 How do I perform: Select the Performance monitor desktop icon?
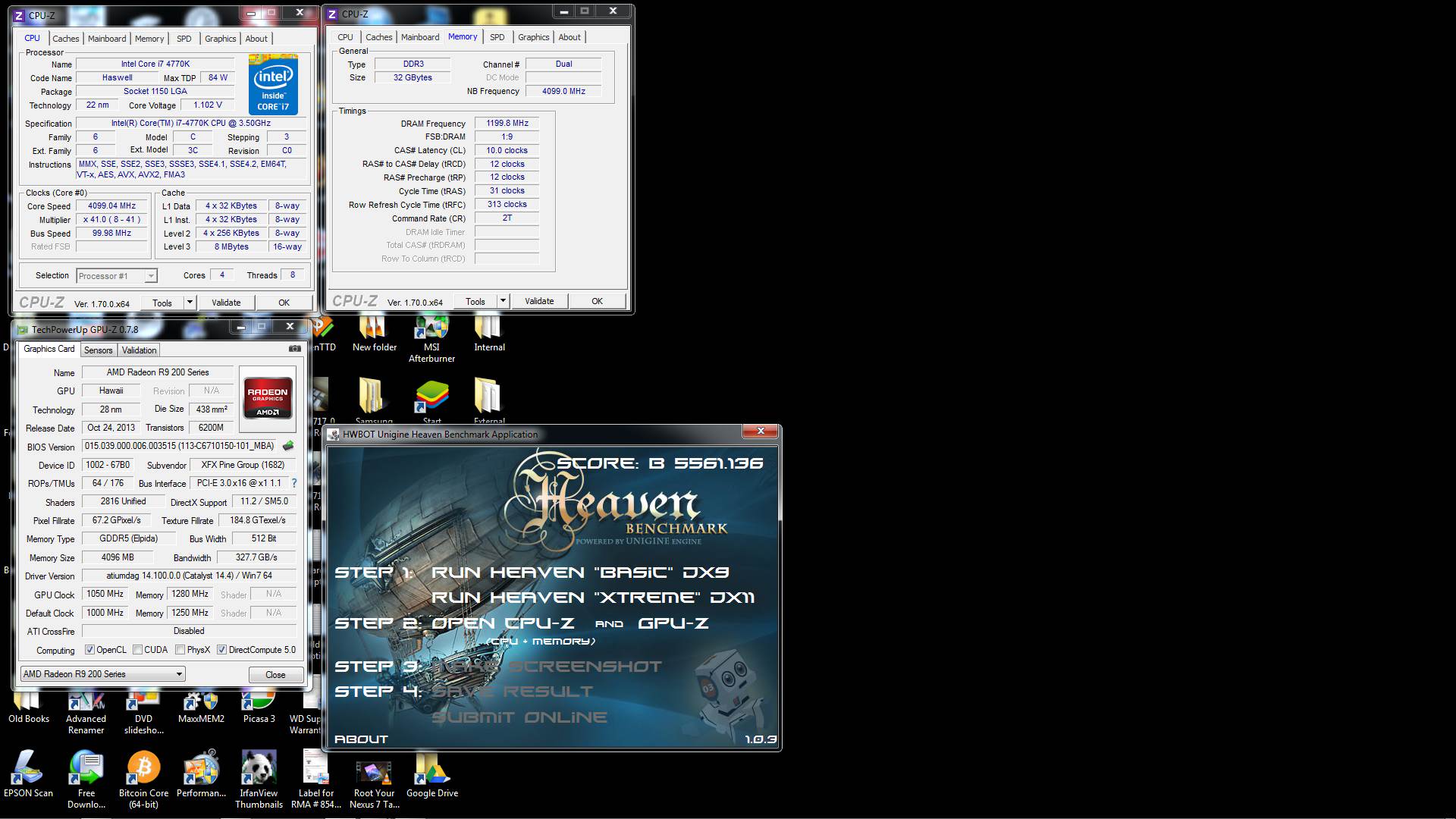click(x=201, y=775)
